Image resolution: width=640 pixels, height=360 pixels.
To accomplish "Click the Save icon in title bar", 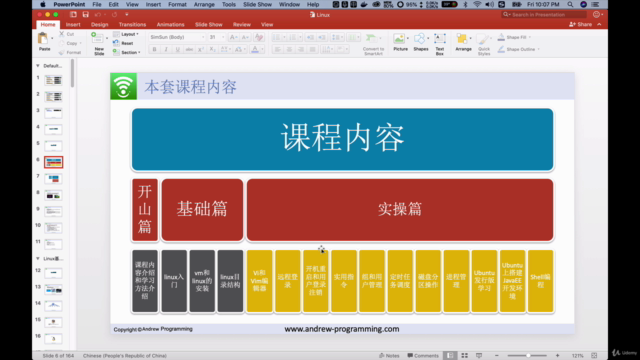I will point(85,15).
